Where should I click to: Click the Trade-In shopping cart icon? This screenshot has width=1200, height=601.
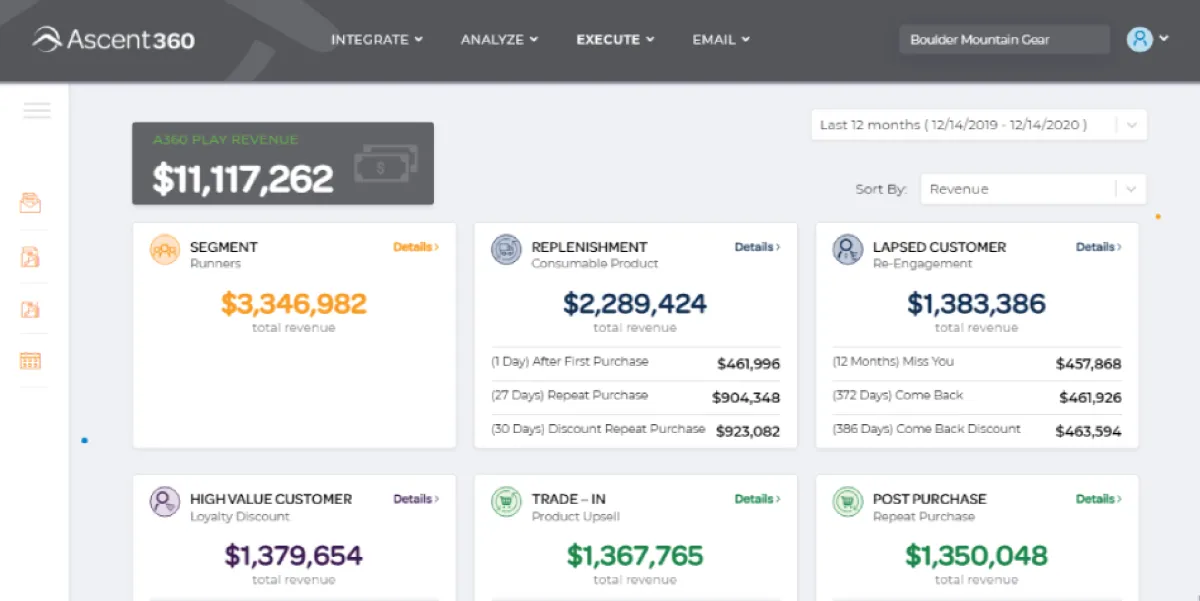click(x=506, y=502)
